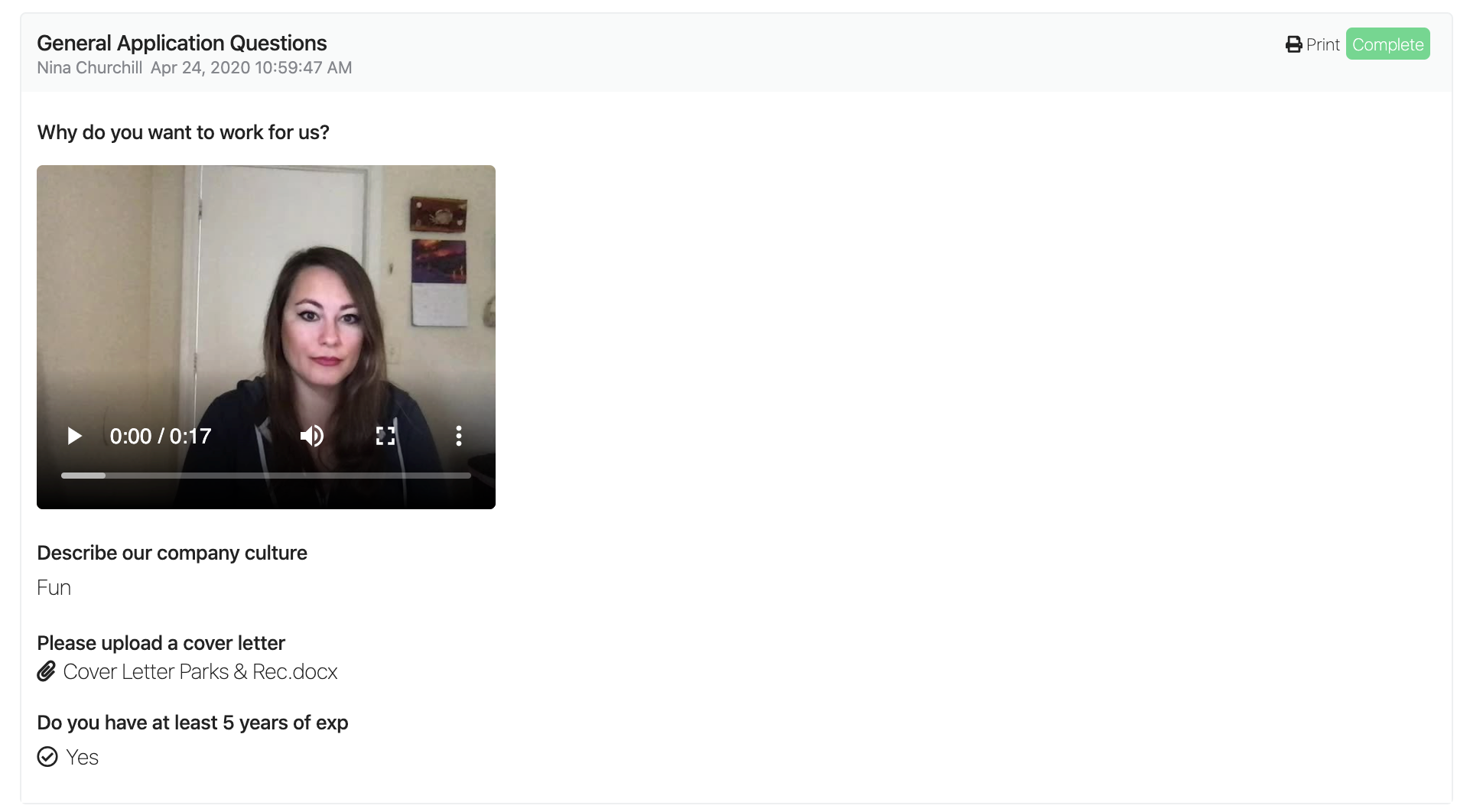The image size is (1470, 812).
Task: Click the 0:00 / 0:17 video timestamp
Action: tap(161, 436)
